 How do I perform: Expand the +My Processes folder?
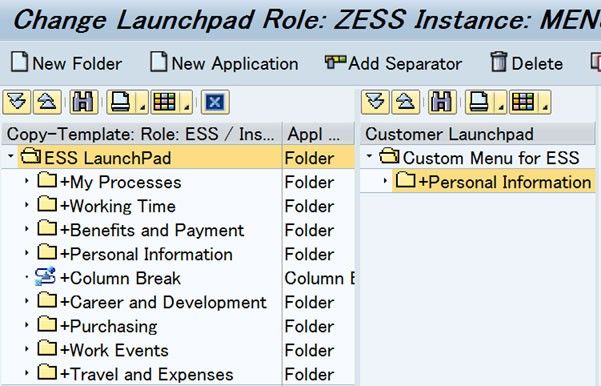[x=26, y=180]
